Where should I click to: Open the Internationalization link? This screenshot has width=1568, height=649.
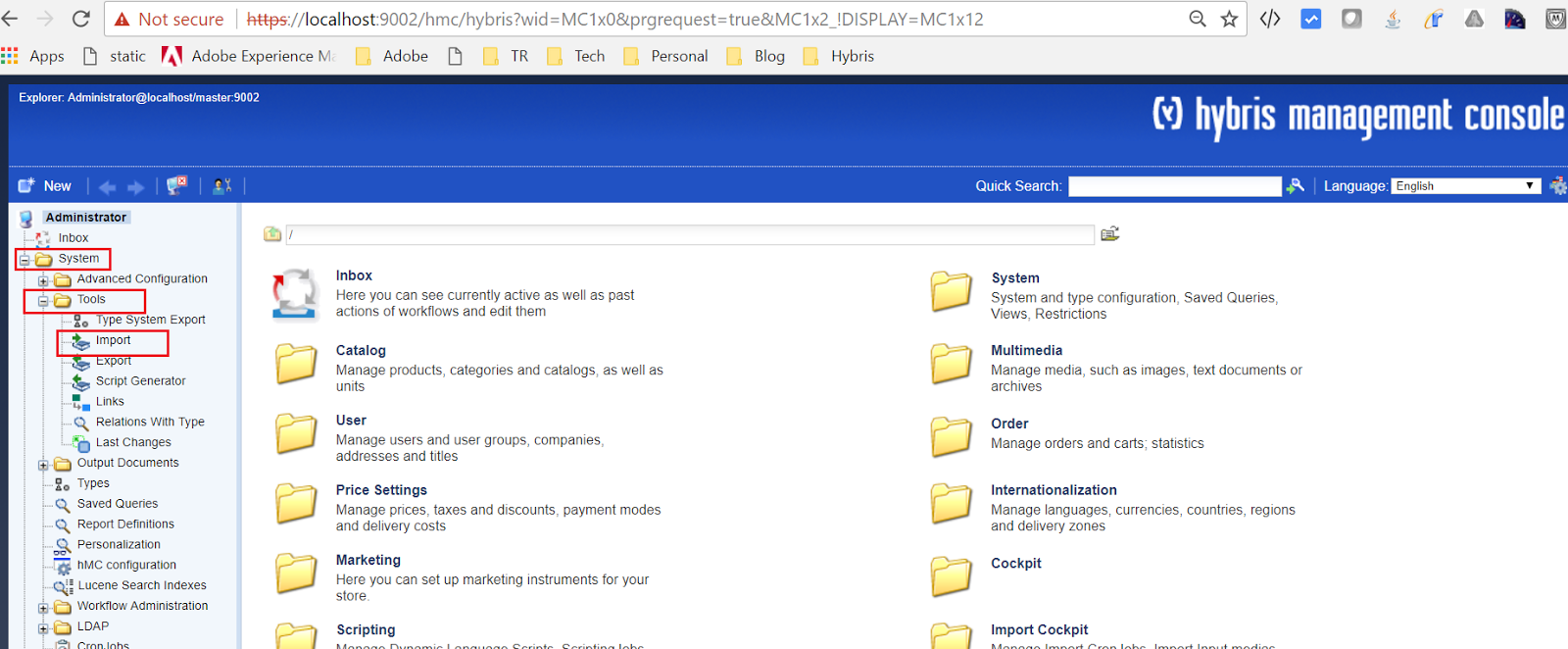[x=1053, y=490]
